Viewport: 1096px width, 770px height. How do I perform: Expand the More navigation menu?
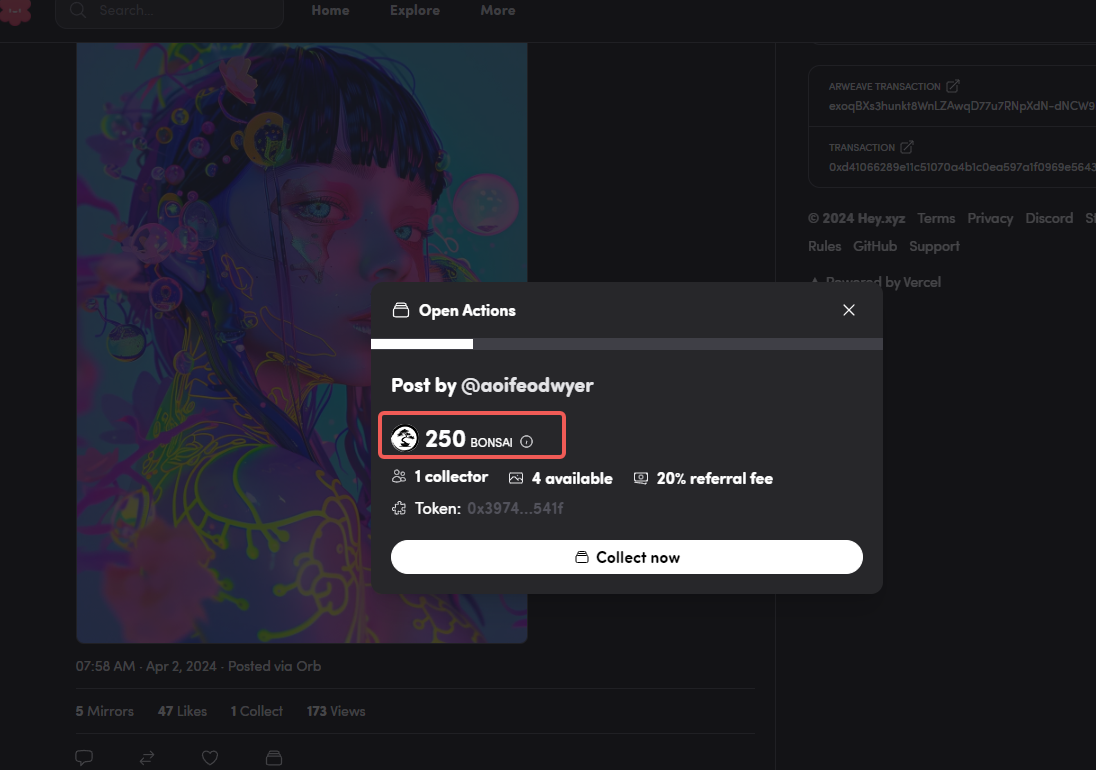pos(498,10)
